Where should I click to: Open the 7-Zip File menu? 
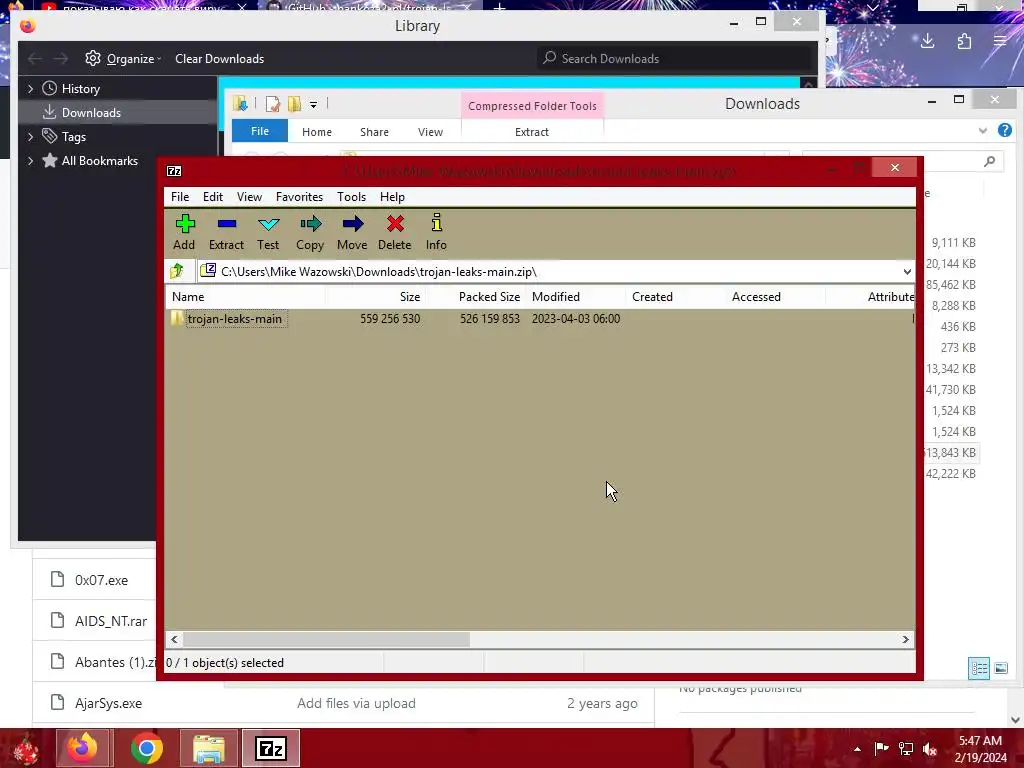pos(180,197)
